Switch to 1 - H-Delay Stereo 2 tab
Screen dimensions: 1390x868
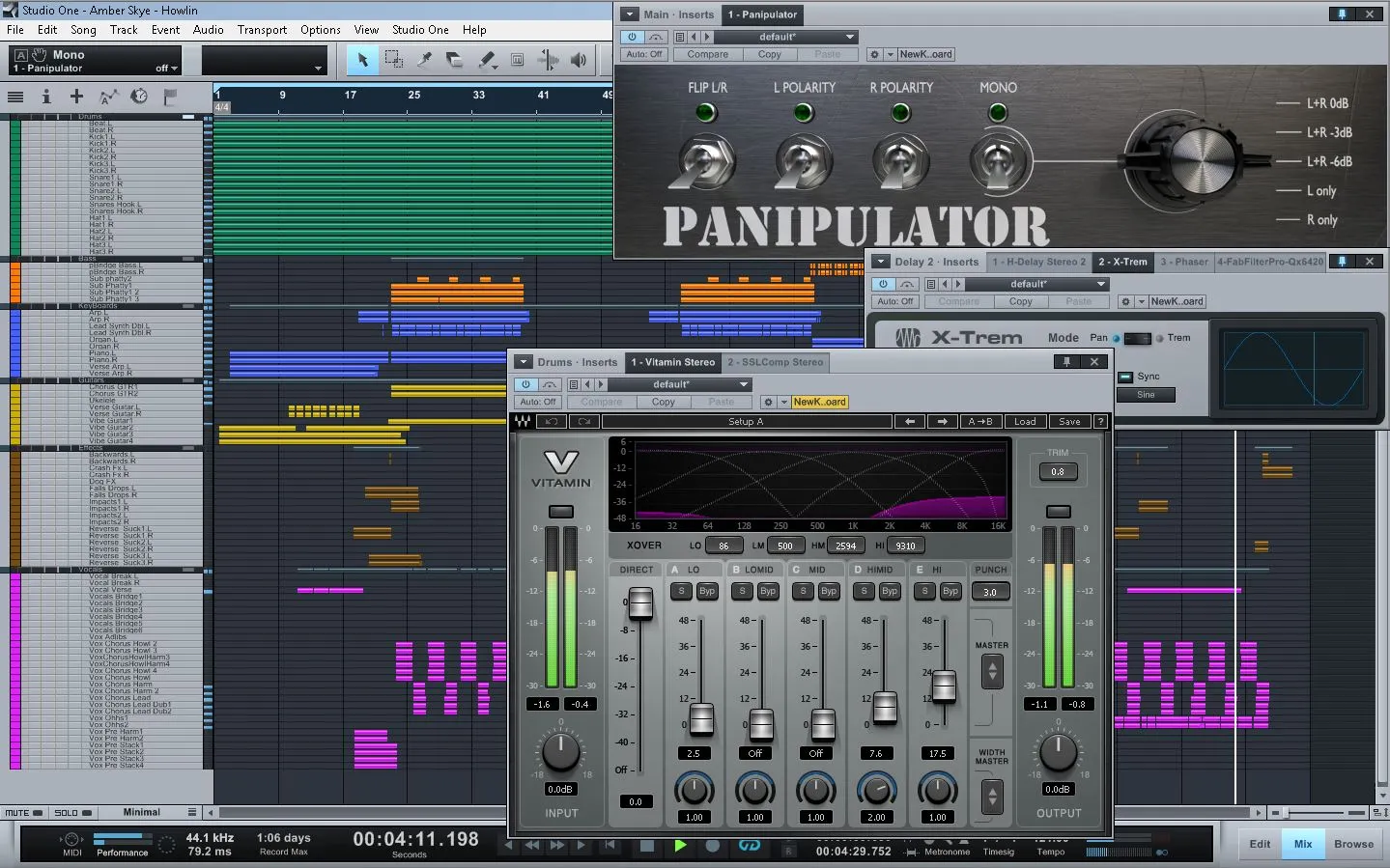(x=1039, y=262)
